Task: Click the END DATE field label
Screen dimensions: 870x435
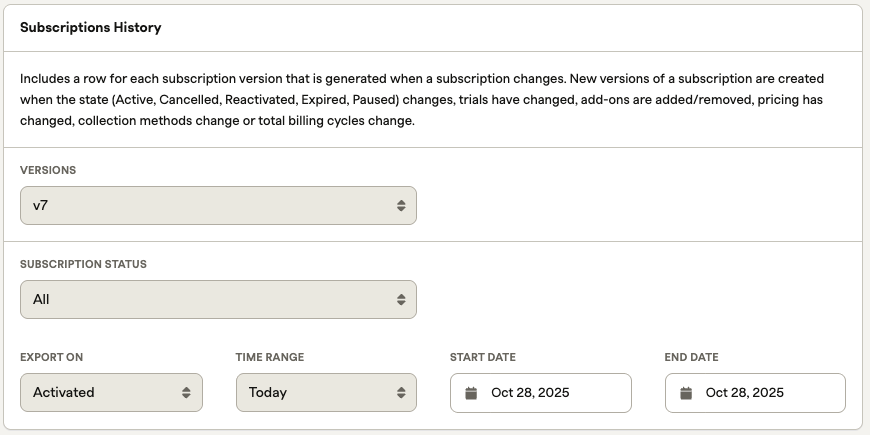Action: pos(691,357)
